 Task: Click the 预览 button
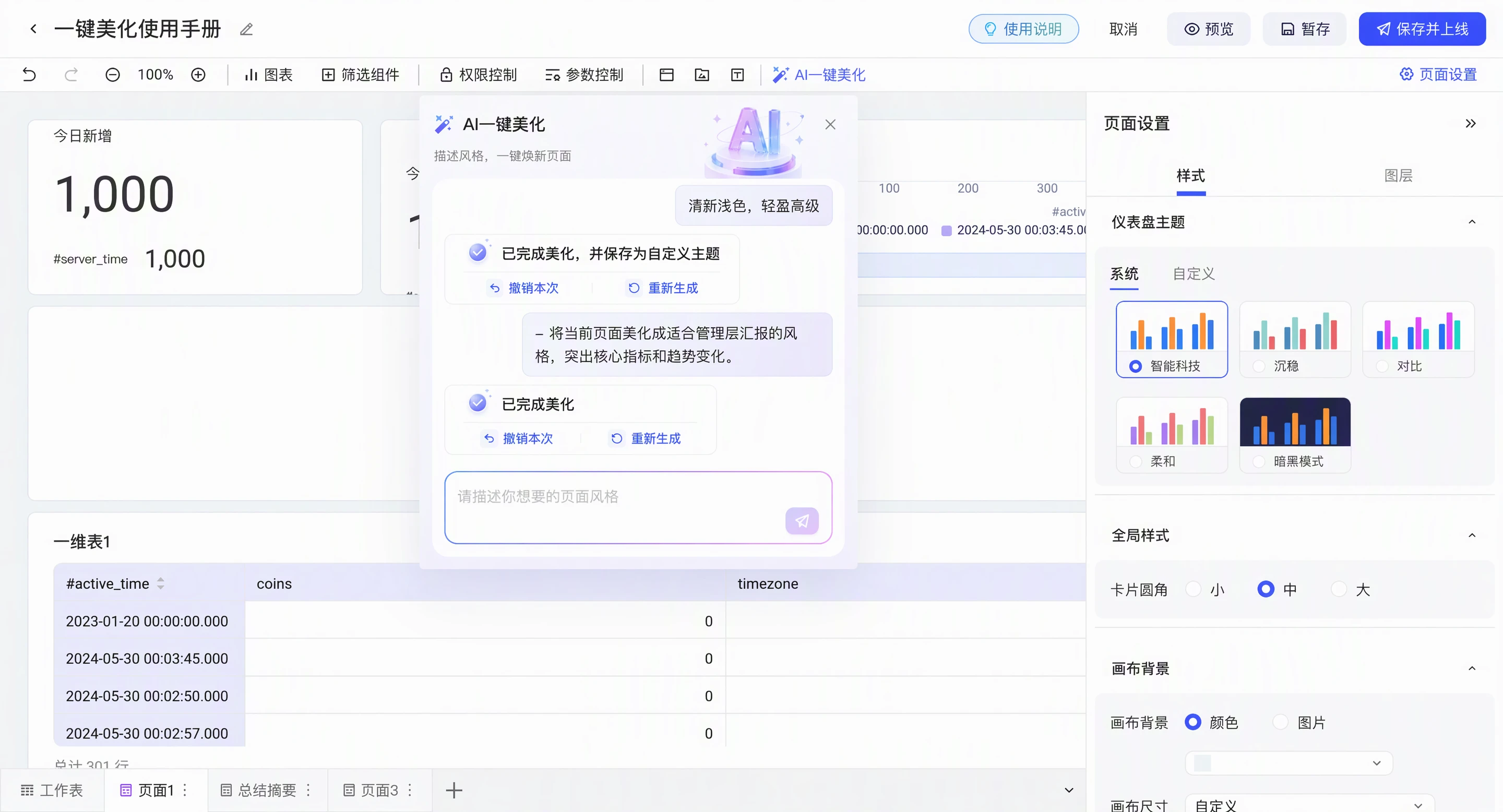[x=1208, y=29]
